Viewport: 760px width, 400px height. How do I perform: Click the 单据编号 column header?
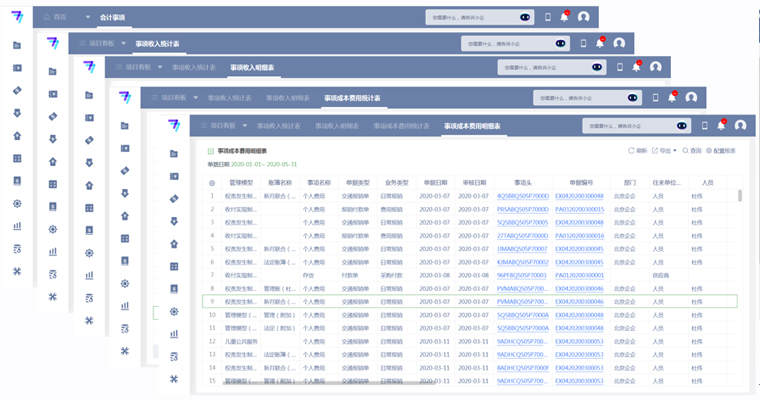[x=581, y=183]
